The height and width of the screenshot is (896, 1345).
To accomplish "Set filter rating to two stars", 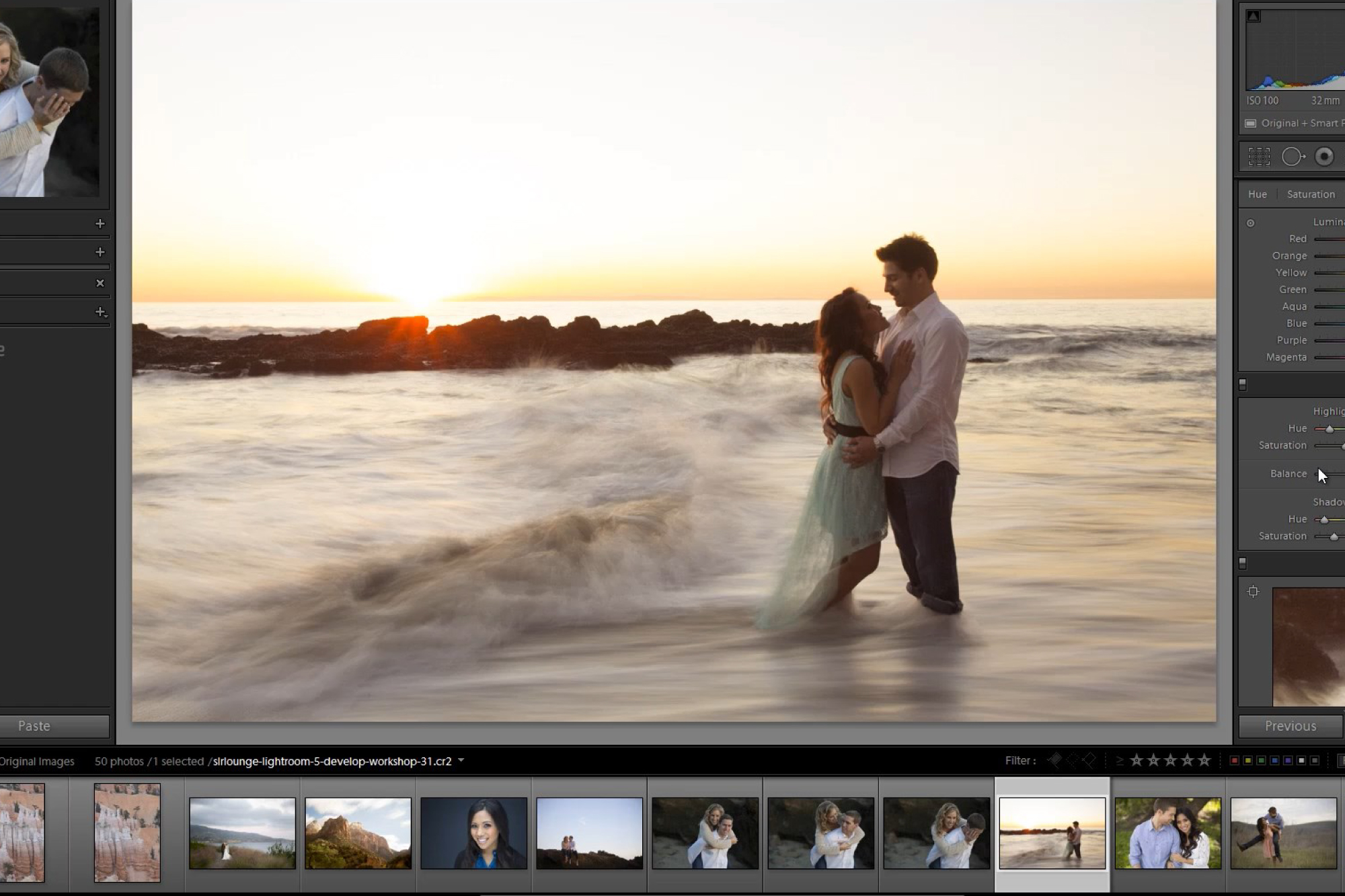I will [1153, 760].
